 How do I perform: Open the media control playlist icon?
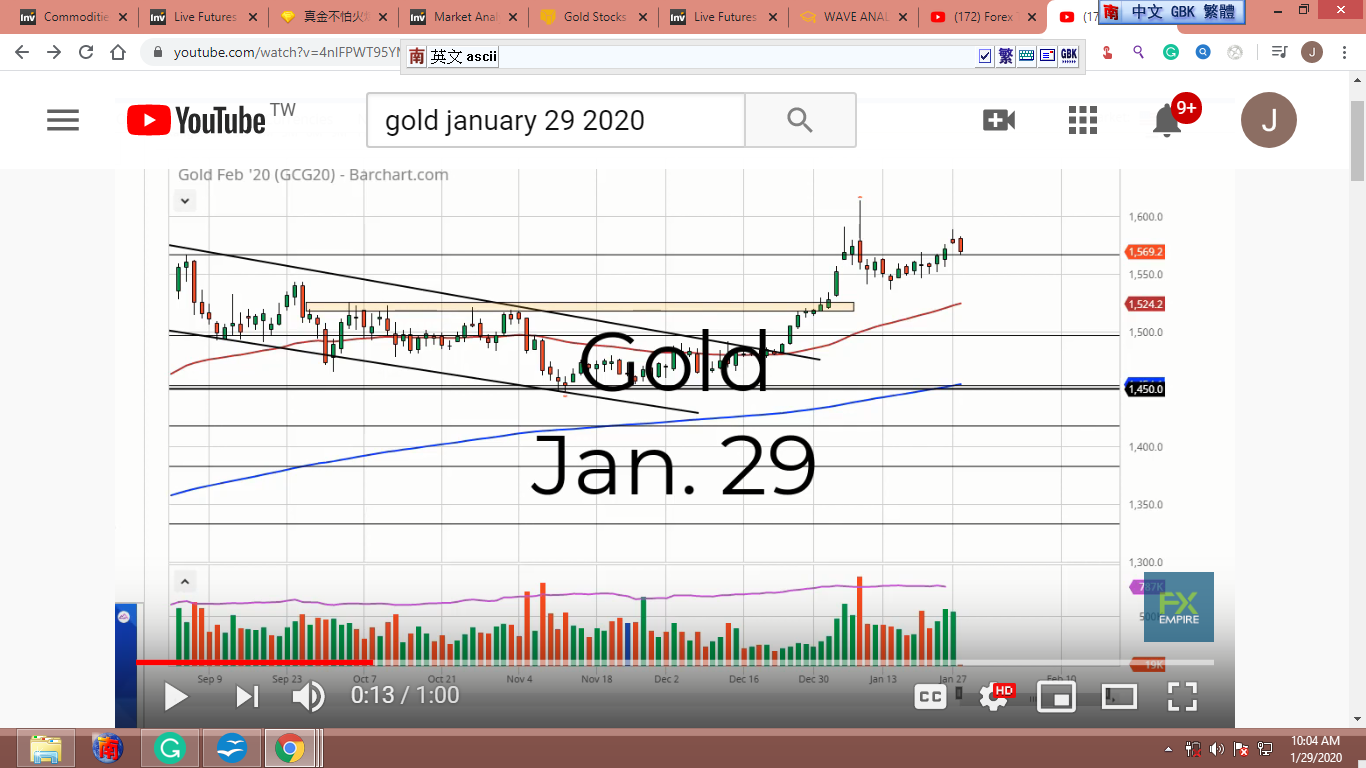click(1279, 52)
